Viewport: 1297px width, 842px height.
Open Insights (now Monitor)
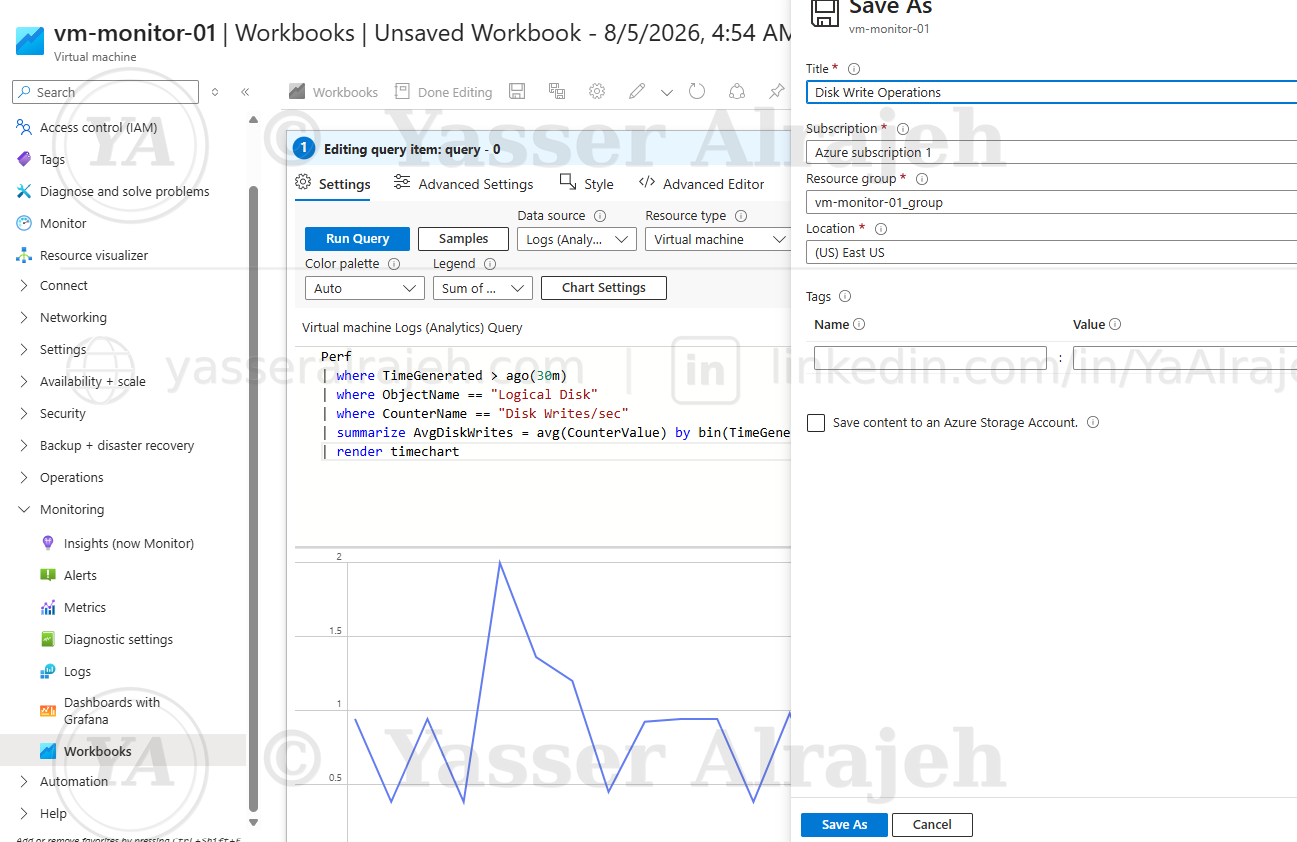(128, 543)
